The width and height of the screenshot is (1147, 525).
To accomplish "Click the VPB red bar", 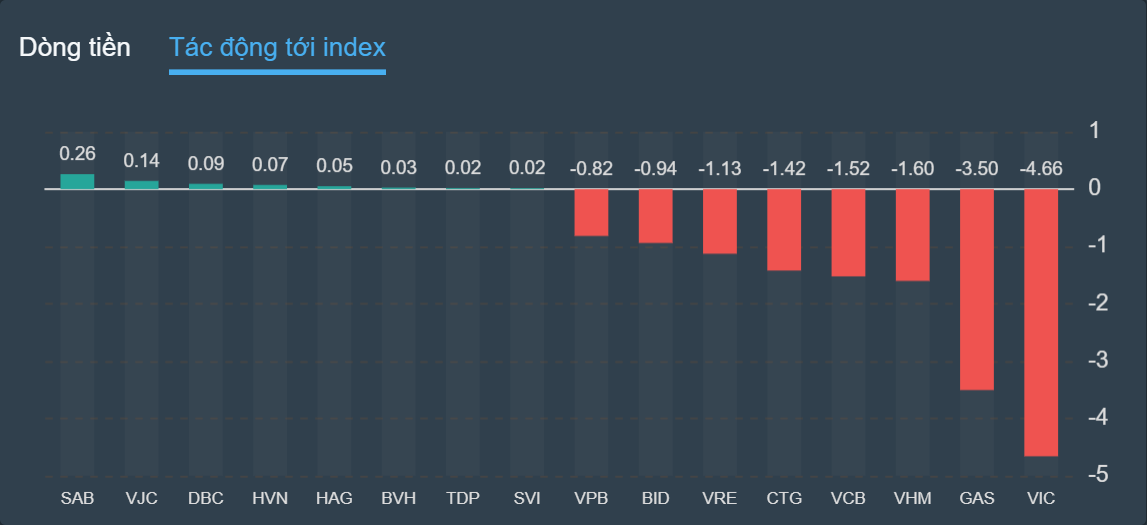I will tap(591, 212).
